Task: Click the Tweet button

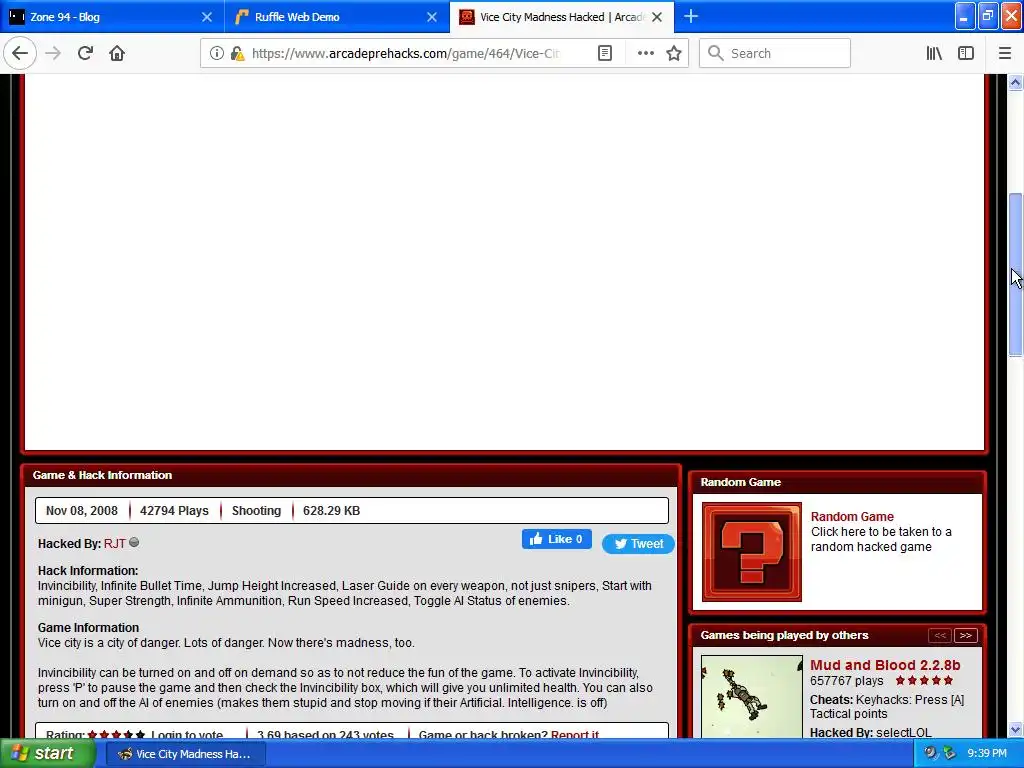Action: (x=638, y=543)
